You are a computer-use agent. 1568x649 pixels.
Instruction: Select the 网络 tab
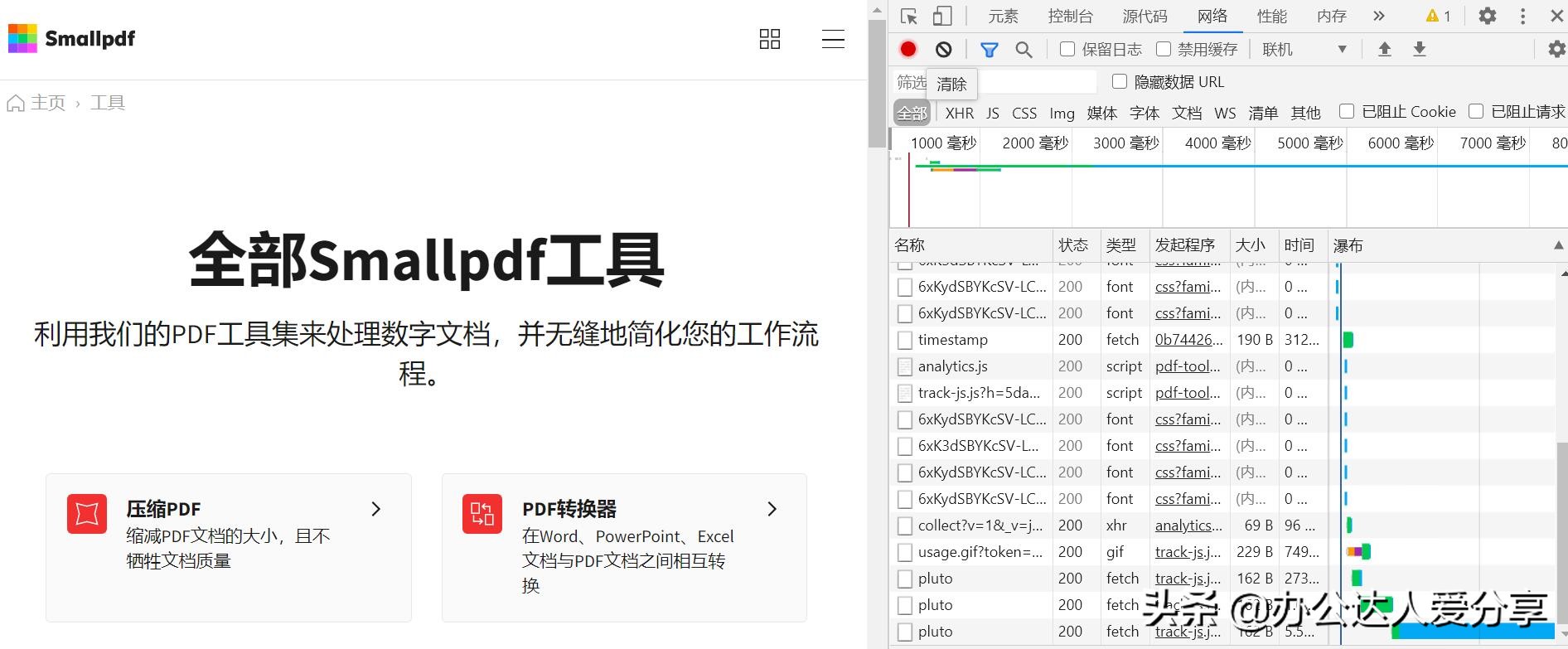tap(1212, 16)
